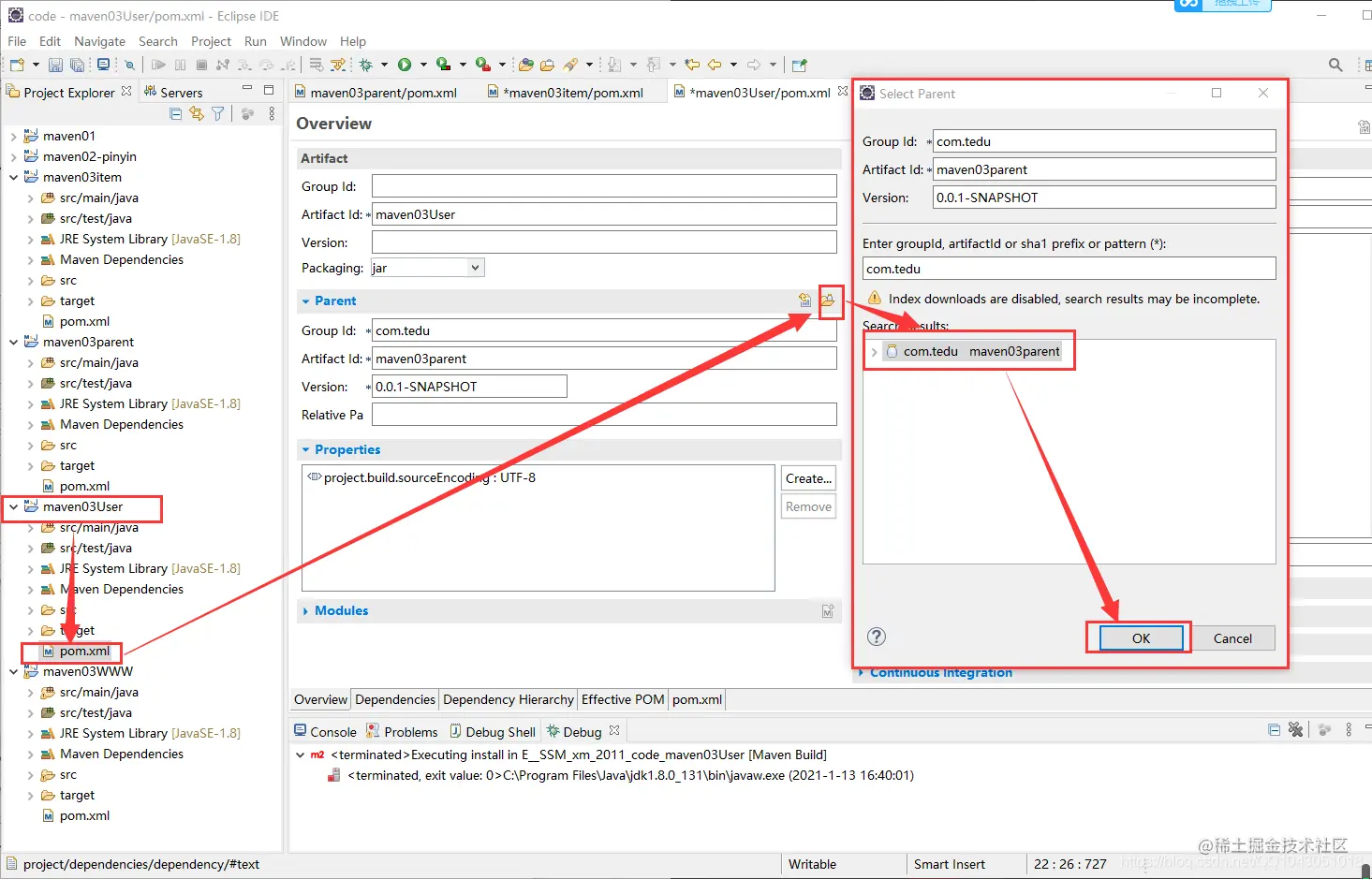Open the Run button dropdown arrow
Screen dimensions: 1372x879
(423, 65)
